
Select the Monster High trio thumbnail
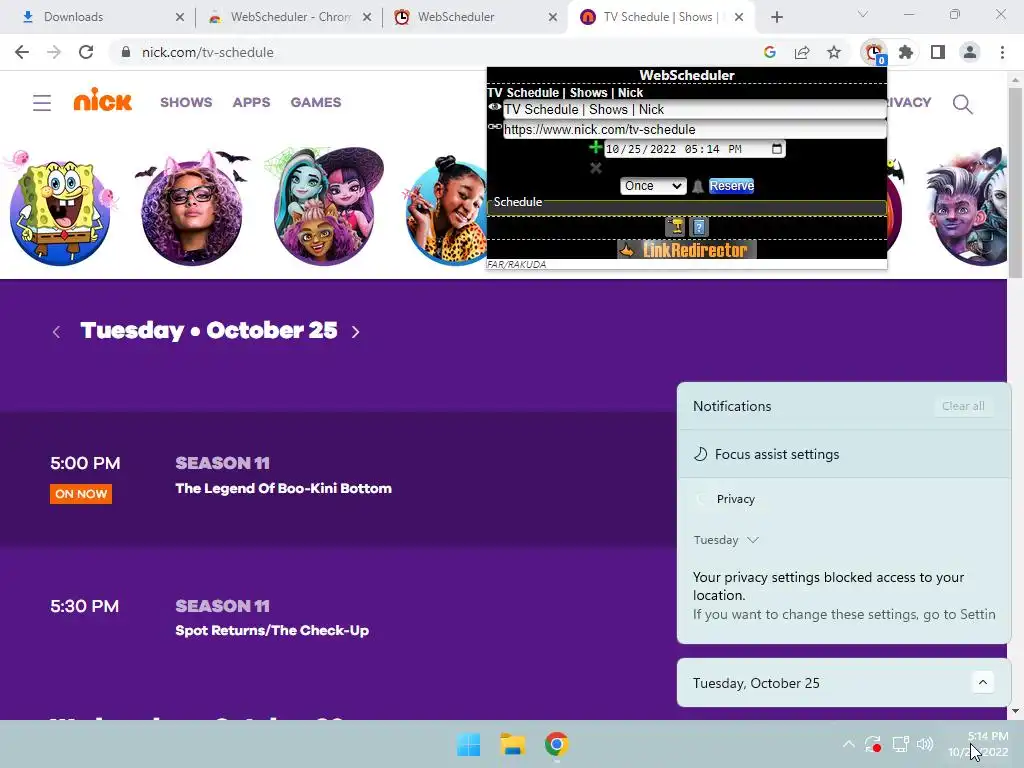(325, 208)
